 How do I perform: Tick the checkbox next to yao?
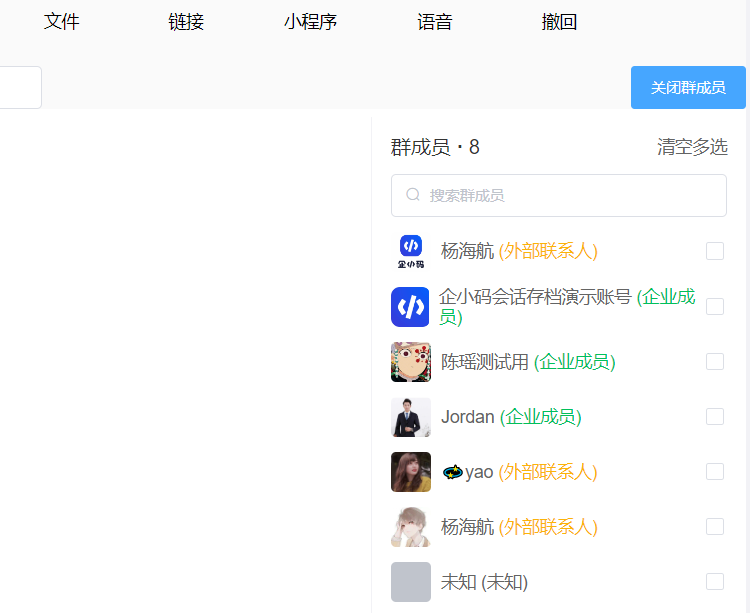(x=715, y=471)
